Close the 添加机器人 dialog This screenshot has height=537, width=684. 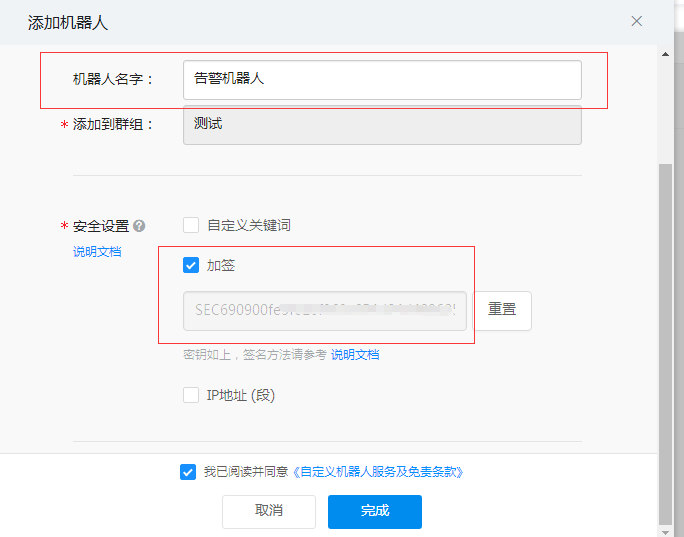[x=636, y=21]
